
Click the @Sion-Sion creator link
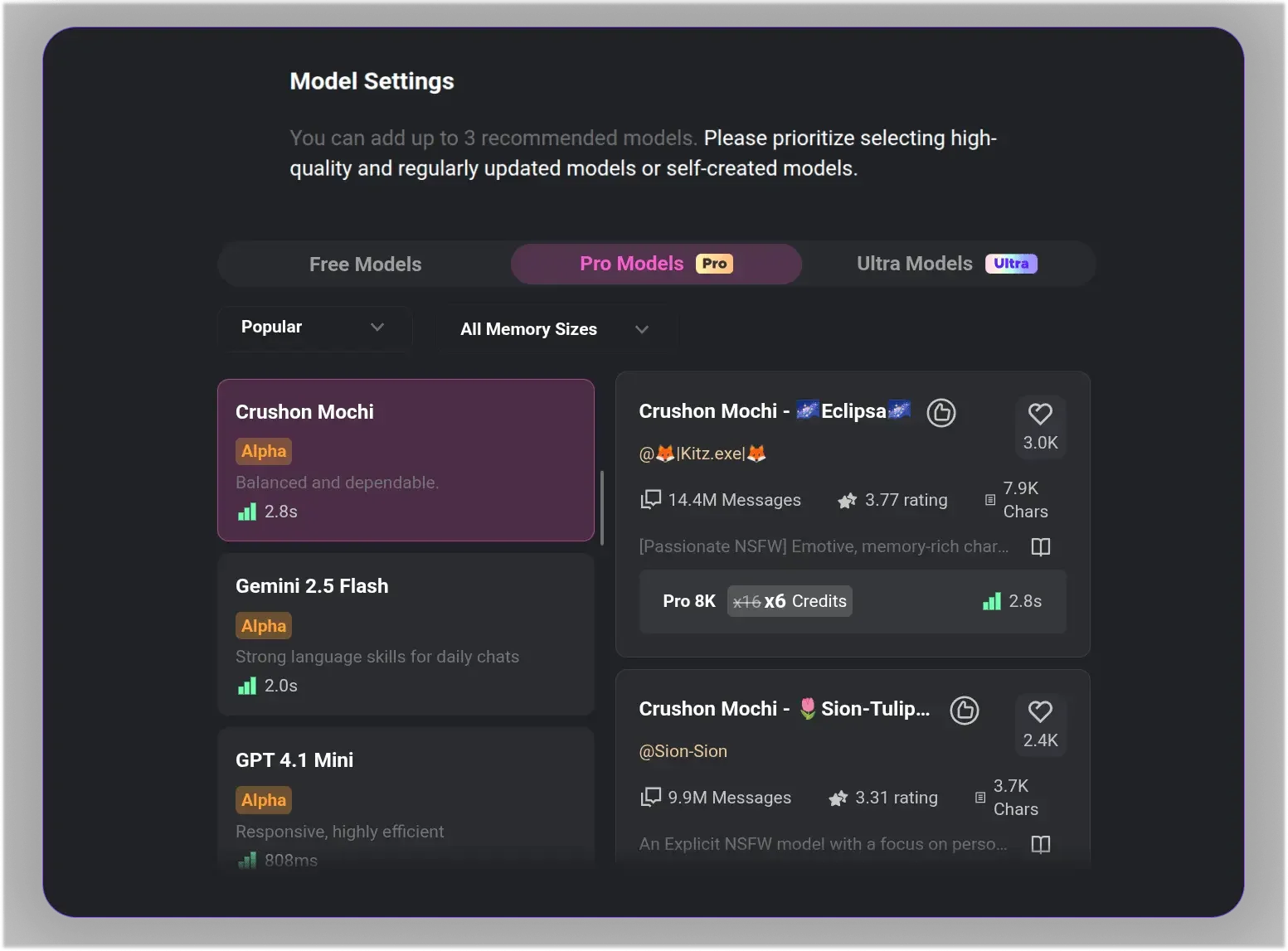point(683,751)
